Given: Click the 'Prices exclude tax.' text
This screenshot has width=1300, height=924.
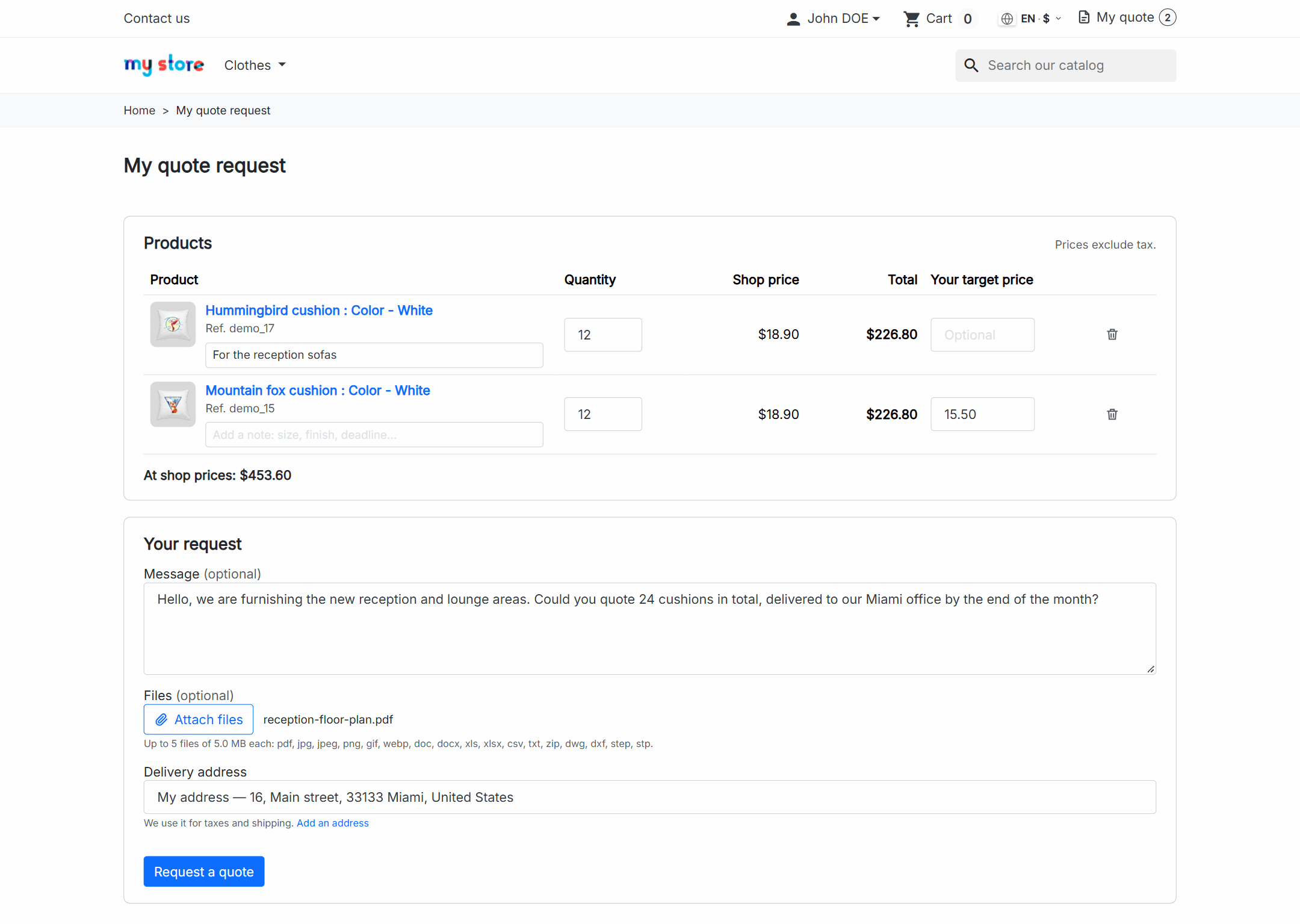Looking at the screenshot, I should click(x=1105, y=244).
